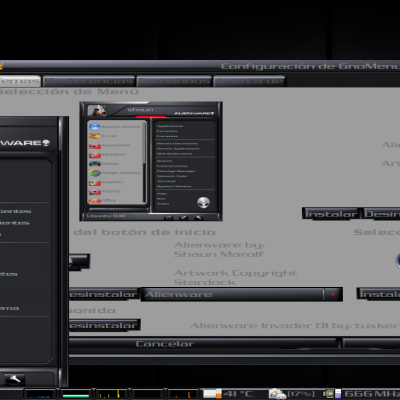
Task: Click the 'Artwork Copyright Stardock' text
Action: click(x=236, y=278)
